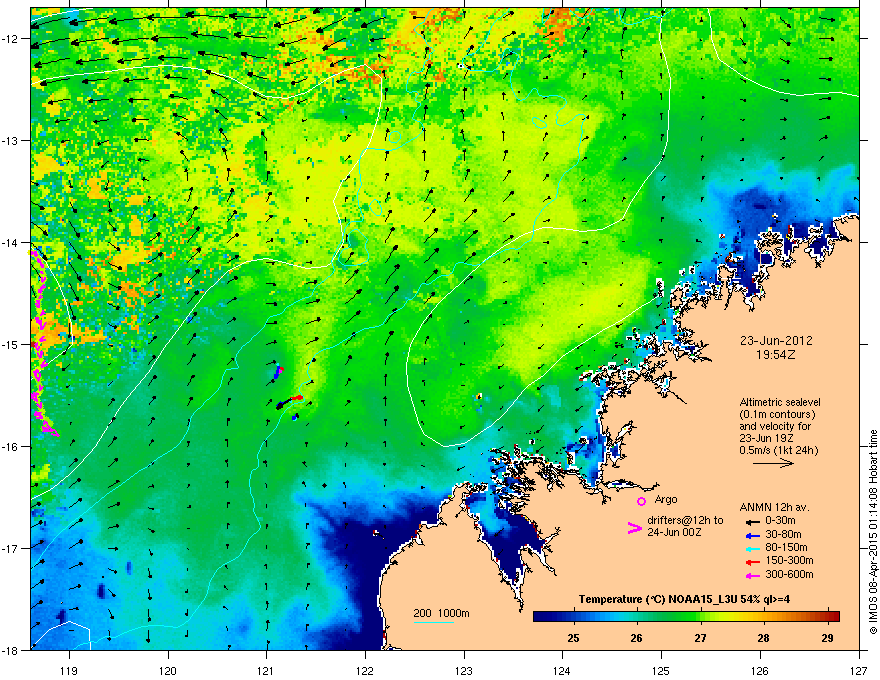Click the magenta drifters chevron symbol in legend
The width and height of the screenshot is (880, 680).
click(x=634, y=528)
